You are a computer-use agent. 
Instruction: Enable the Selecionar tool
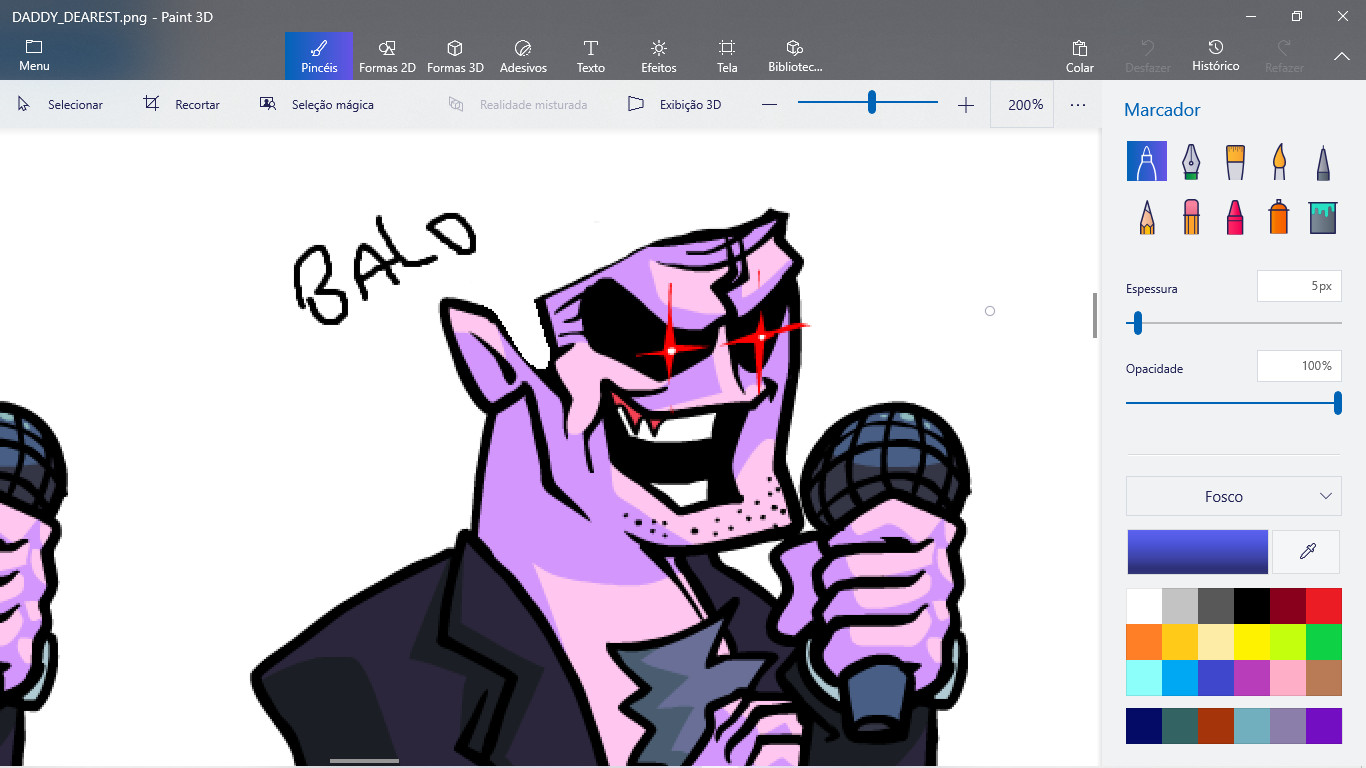(x=63, y=104)
